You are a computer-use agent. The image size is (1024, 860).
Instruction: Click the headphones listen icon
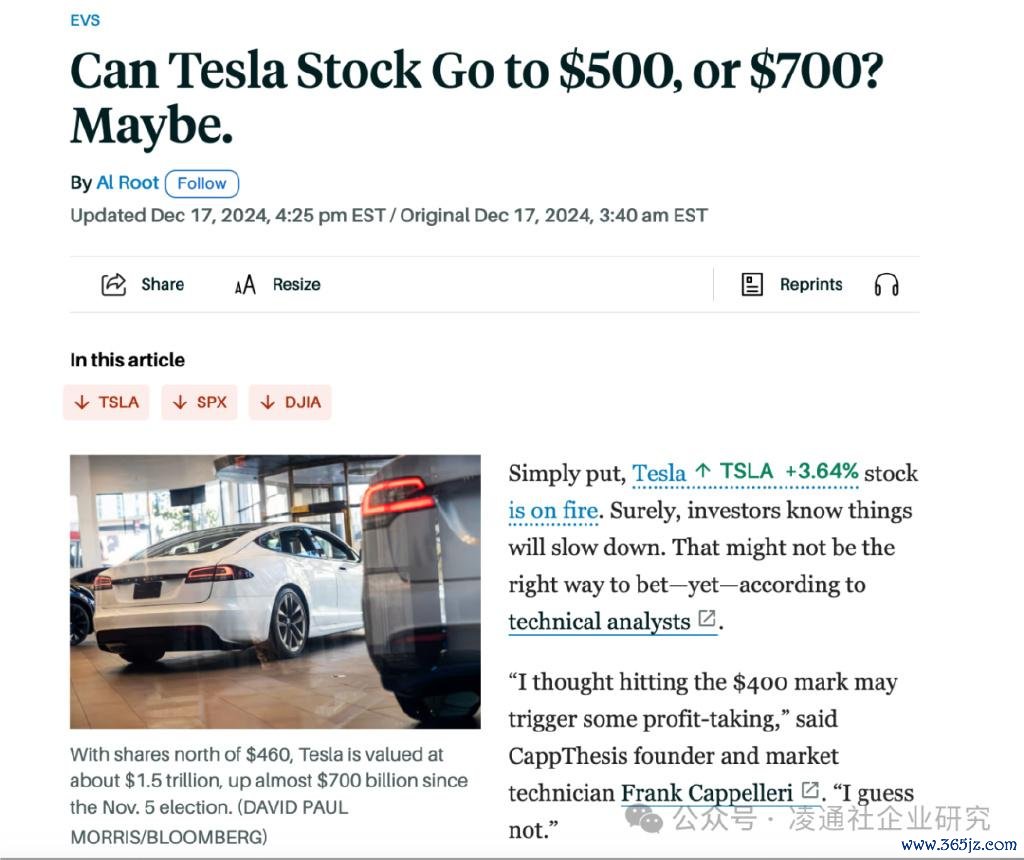(886, 285)
